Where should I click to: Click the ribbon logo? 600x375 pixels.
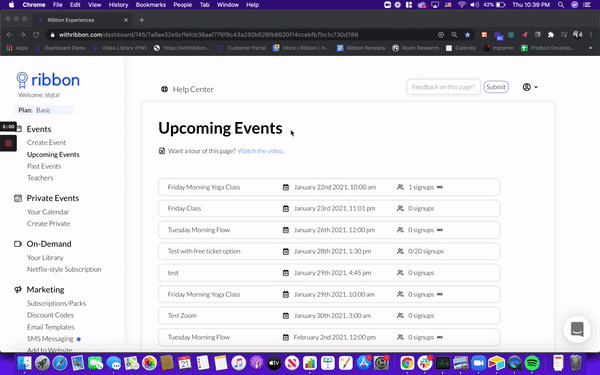(x=48, y=80)
